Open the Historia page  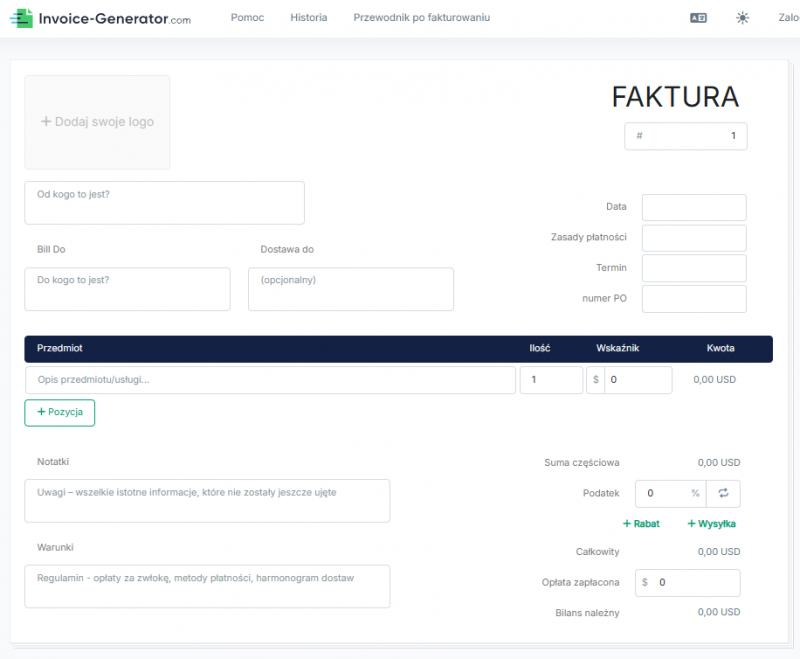coord(308,17)
